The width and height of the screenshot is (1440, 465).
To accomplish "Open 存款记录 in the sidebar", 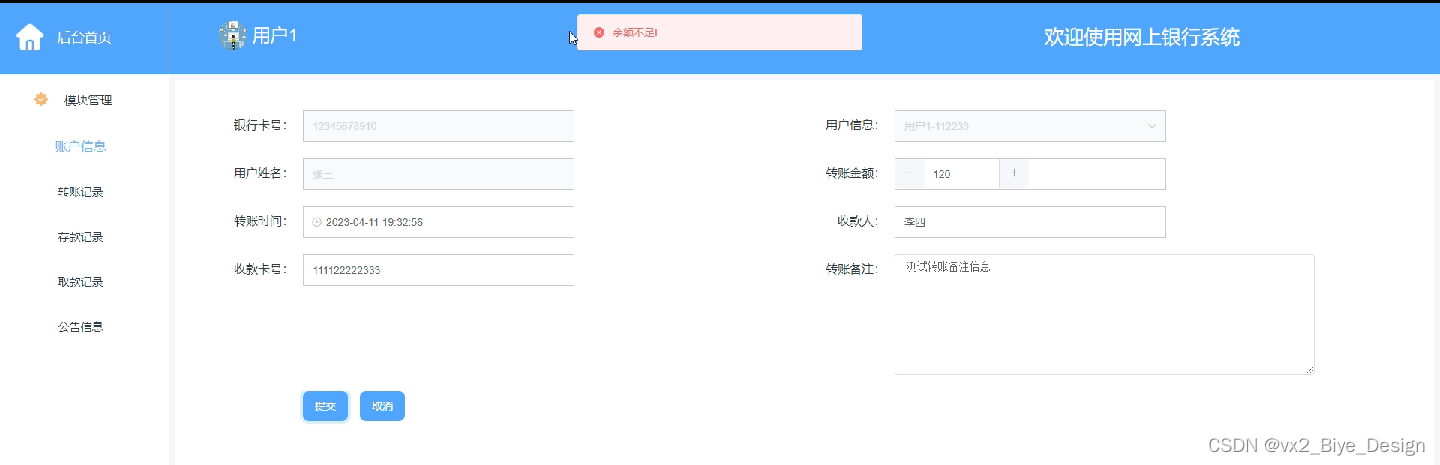I will pyautogui.click(x=80, y=237).
